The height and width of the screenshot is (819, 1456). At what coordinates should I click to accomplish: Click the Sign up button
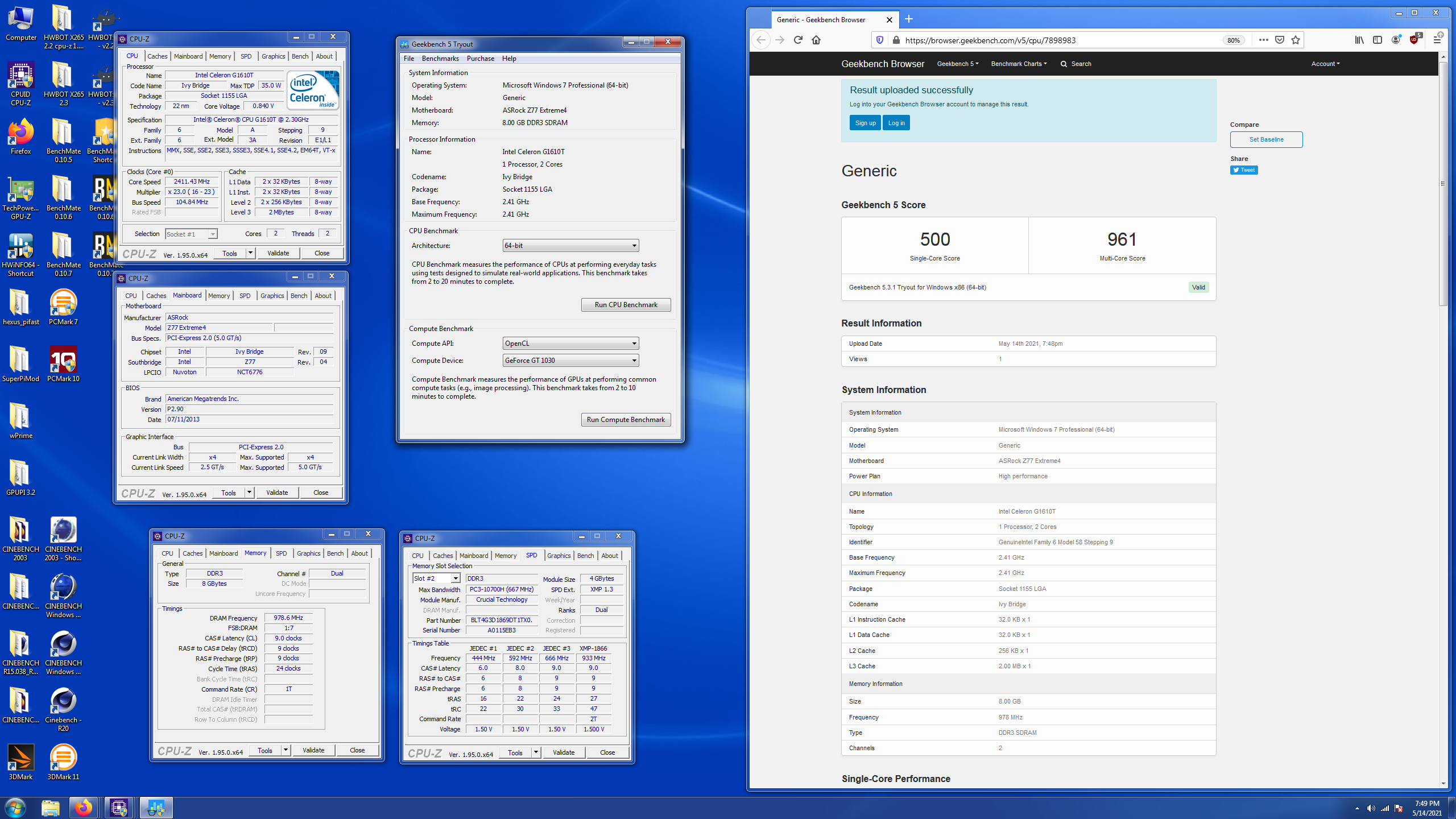coord(865,123)
